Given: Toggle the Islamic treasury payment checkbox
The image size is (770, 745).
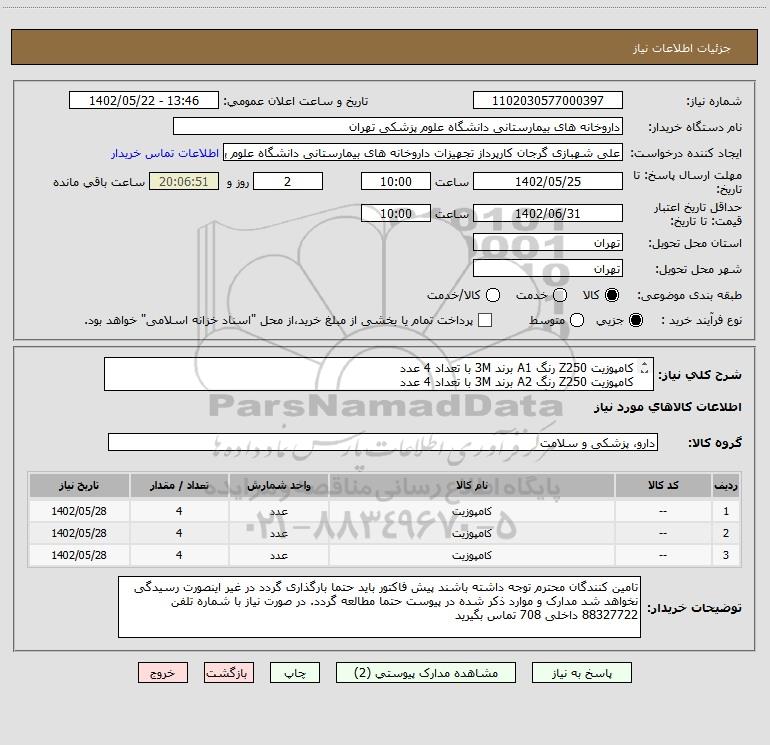Looking at the screenshot, I should tap(485, 320).
